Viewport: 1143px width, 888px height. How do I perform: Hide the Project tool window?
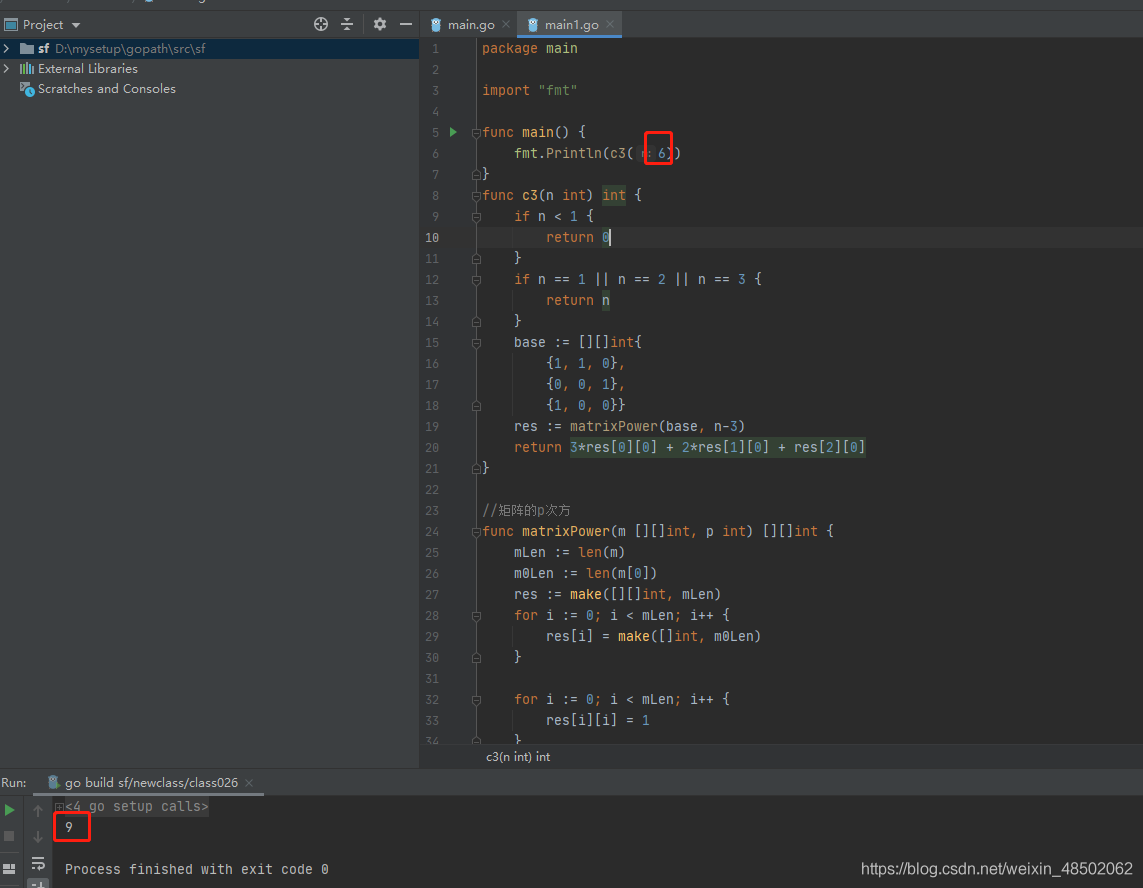pyautogui.click(x=406, y=24)
